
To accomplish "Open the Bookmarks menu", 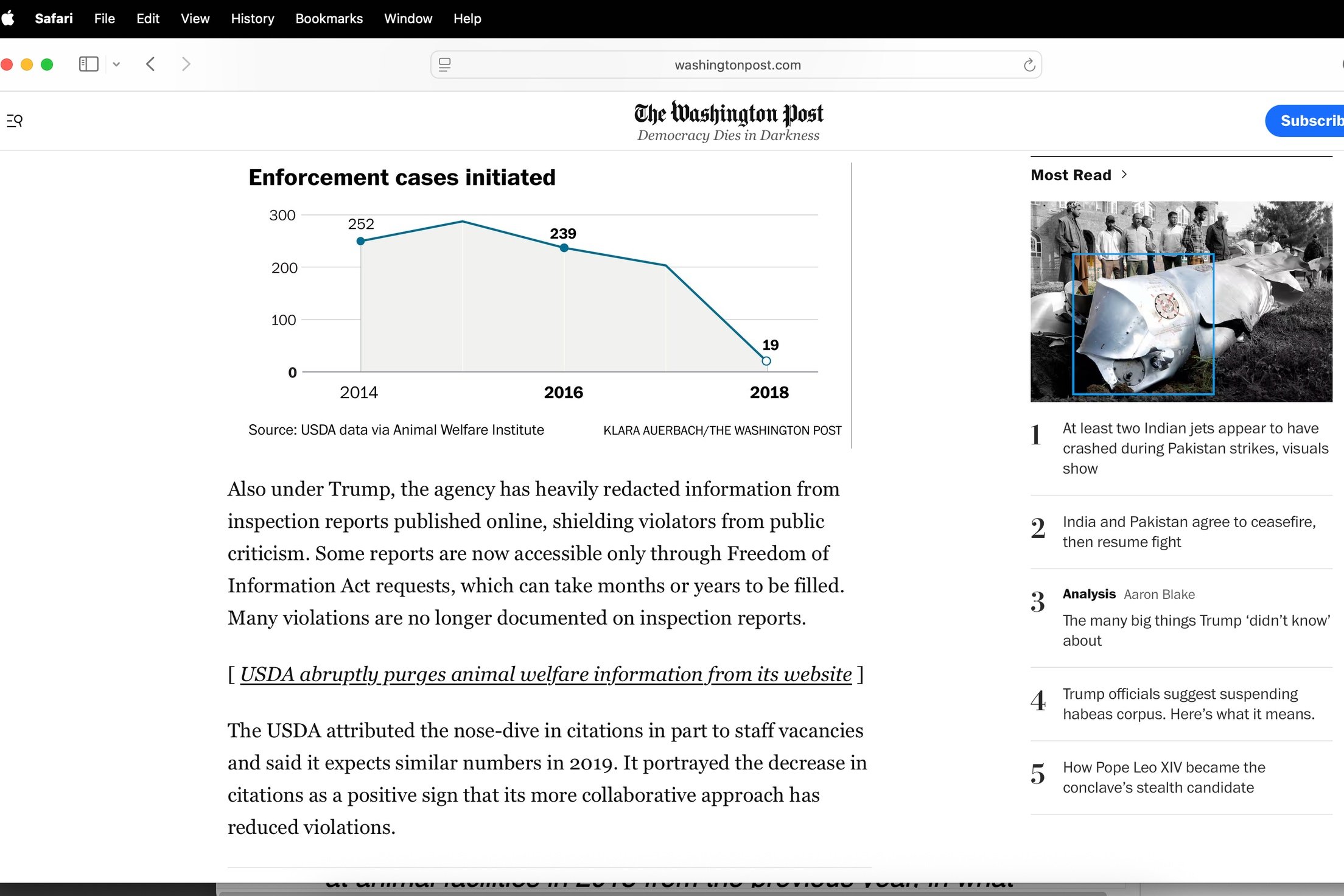I will point(329,18).
